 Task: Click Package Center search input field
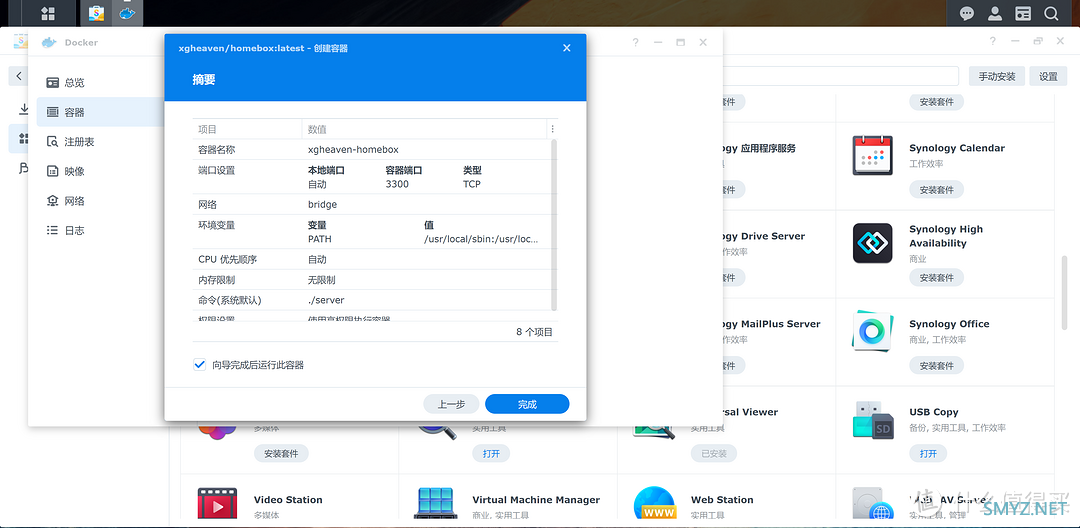840,76
